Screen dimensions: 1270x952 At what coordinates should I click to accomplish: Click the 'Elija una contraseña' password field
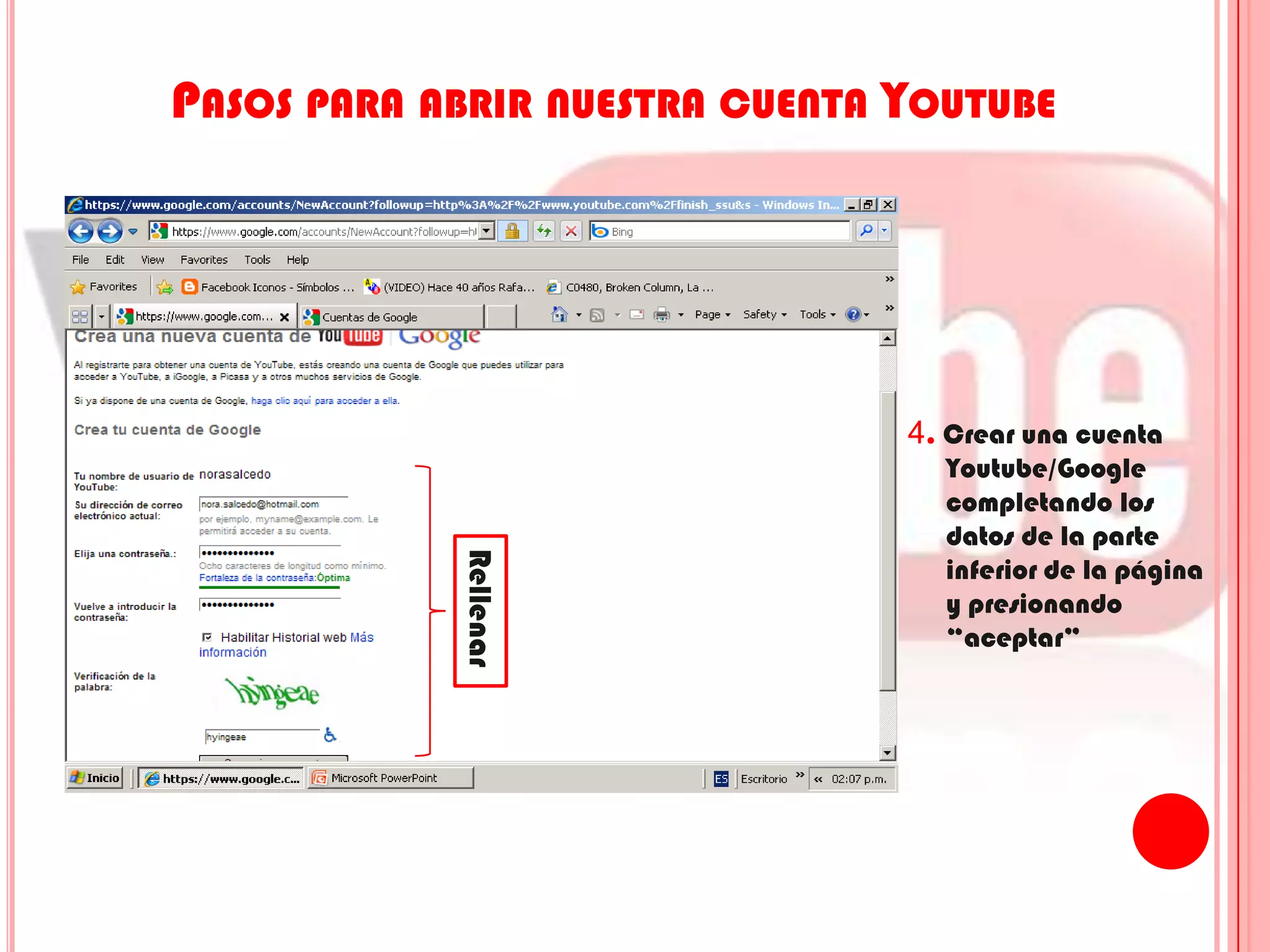point(270,552)
